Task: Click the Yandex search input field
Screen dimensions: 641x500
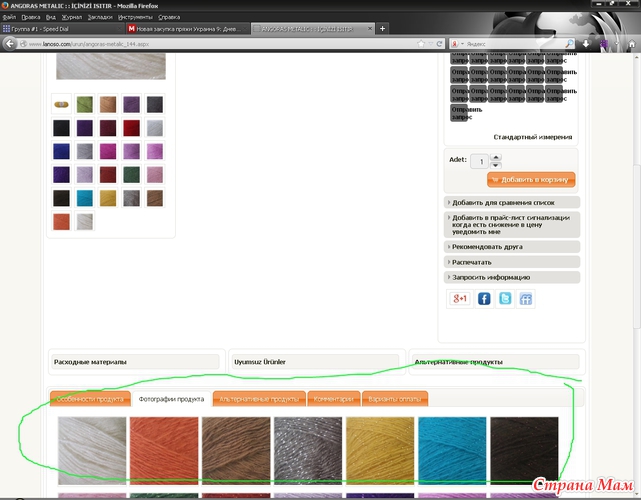Action: click(x=515, y=44)
